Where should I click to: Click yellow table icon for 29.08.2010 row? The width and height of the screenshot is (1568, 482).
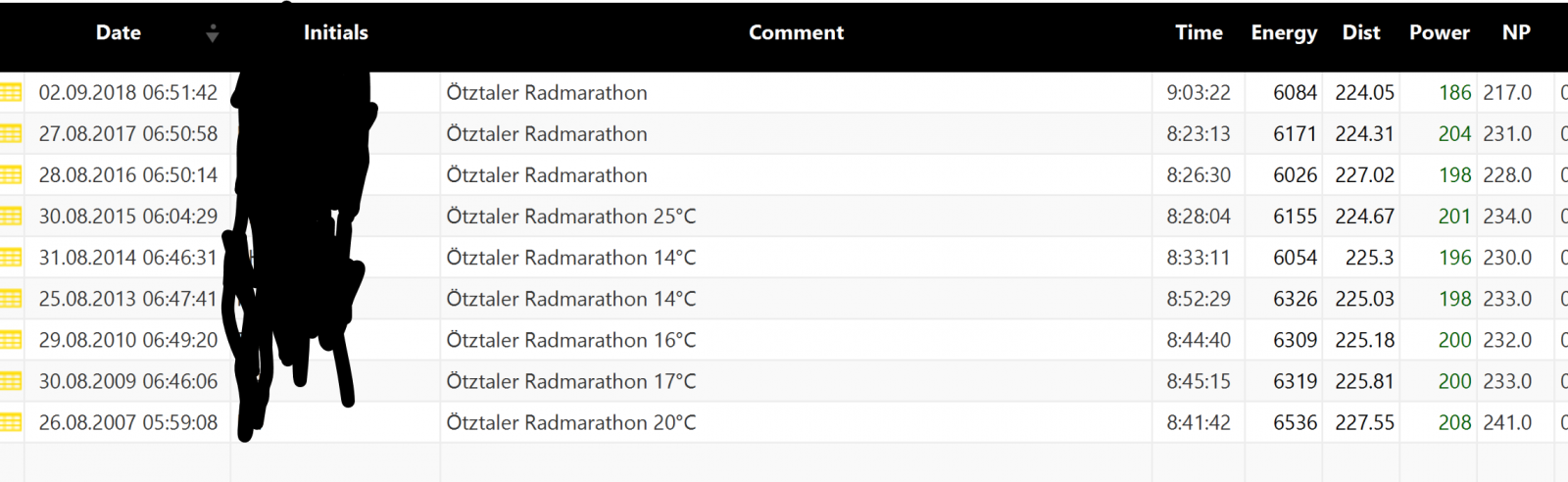click(x=11, y=340)
